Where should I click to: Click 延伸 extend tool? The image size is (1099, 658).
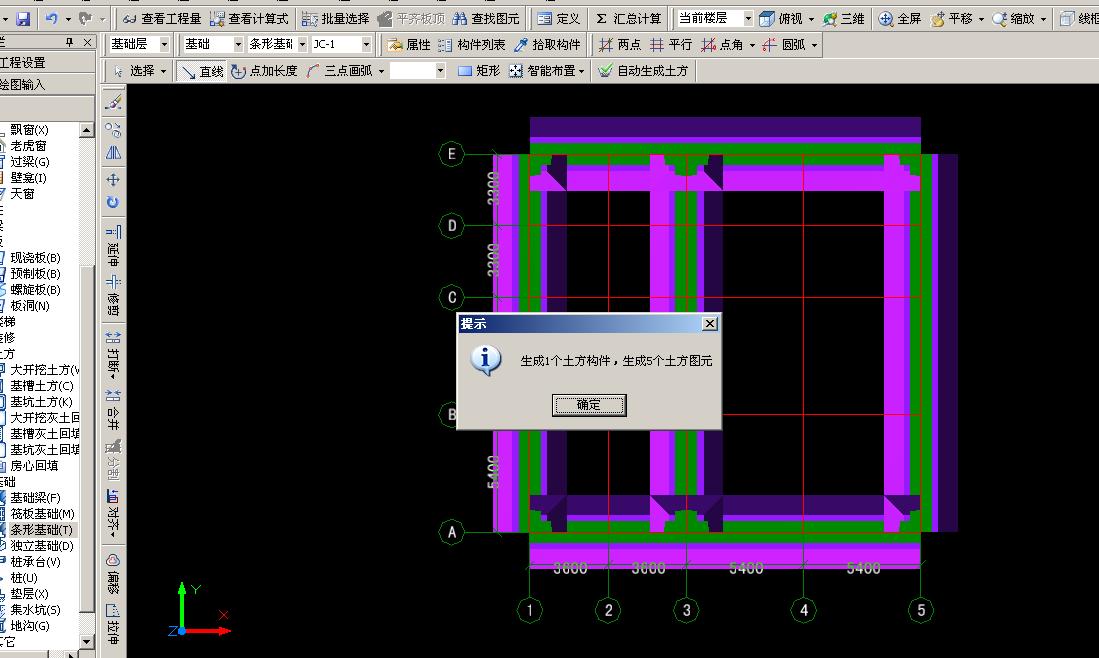pyautogui.click(x=113, y=245)
